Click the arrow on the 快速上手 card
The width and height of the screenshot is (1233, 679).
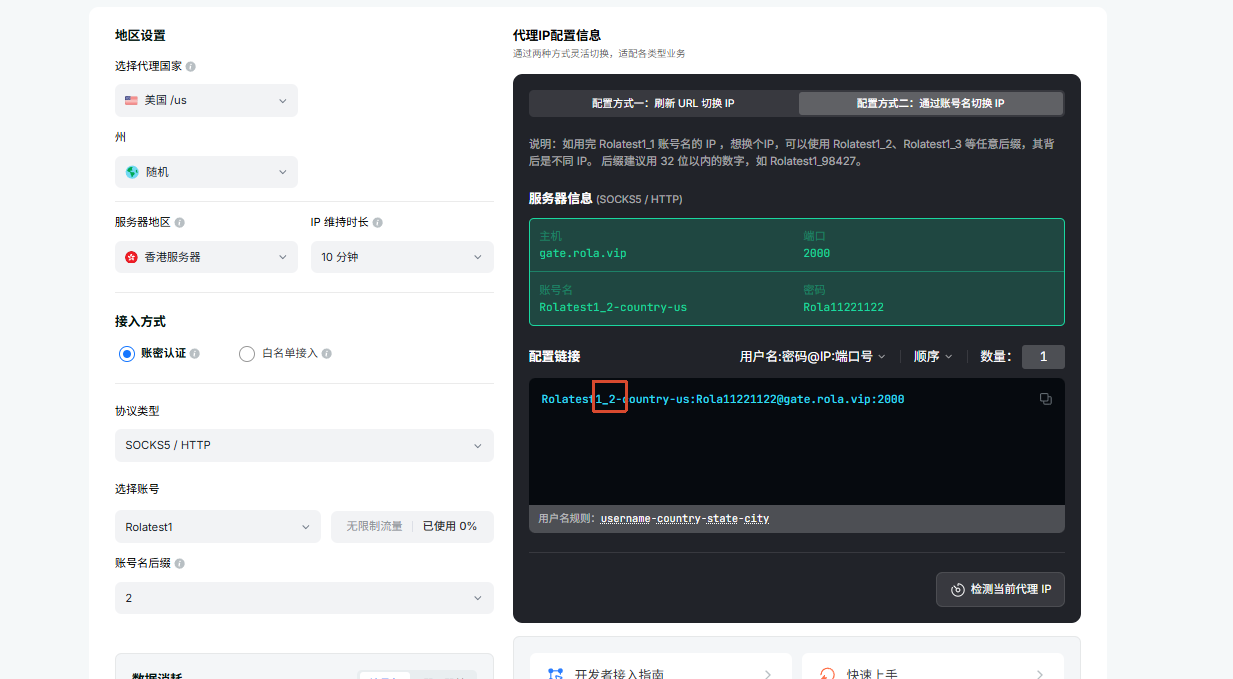coord(1040,674)
